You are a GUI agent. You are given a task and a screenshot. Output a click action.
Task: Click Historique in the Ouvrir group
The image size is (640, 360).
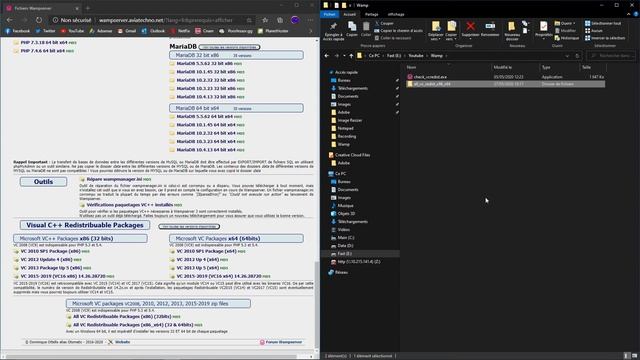(x=567, y=38)
